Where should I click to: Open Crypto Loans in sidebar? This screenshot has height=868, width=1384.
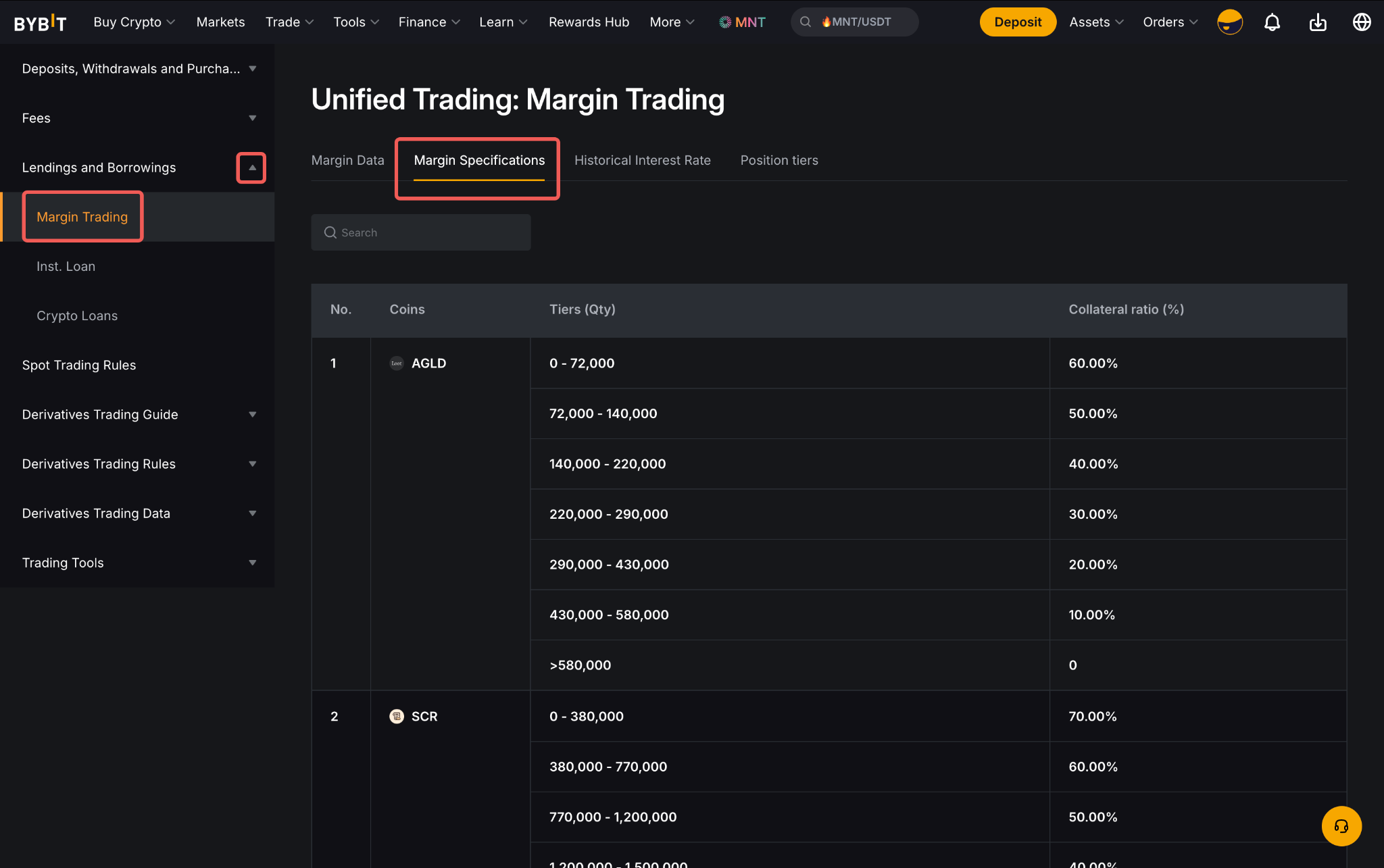(77, 315)
